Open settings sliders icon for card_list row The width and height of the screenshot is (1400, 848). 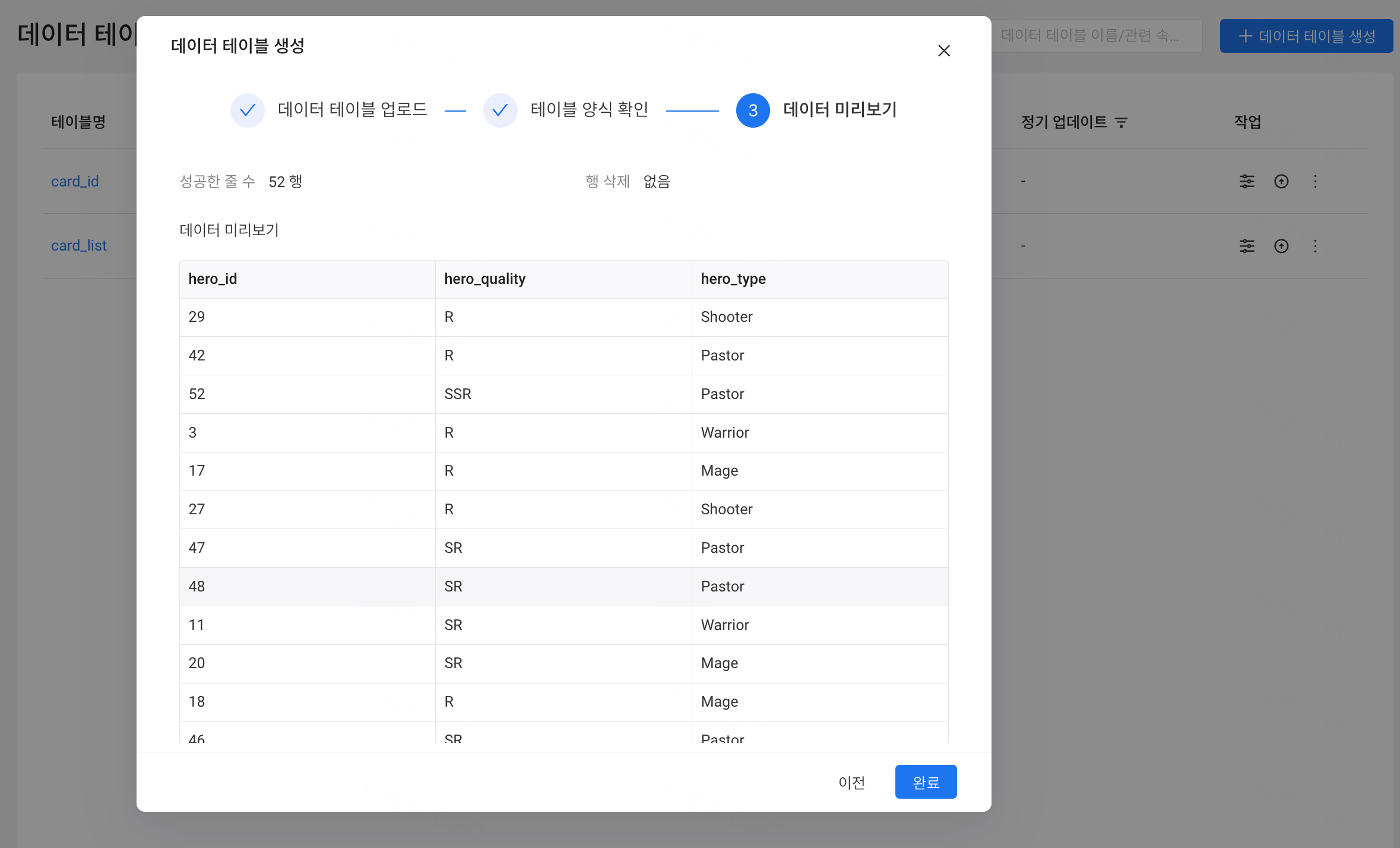click(1247, 246)
